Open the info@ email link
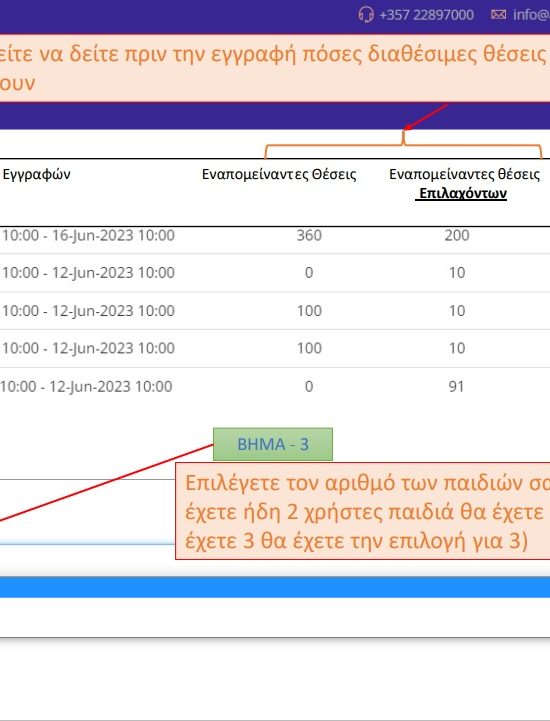Viewport: 550px width, 721px height. coord(531,15)
